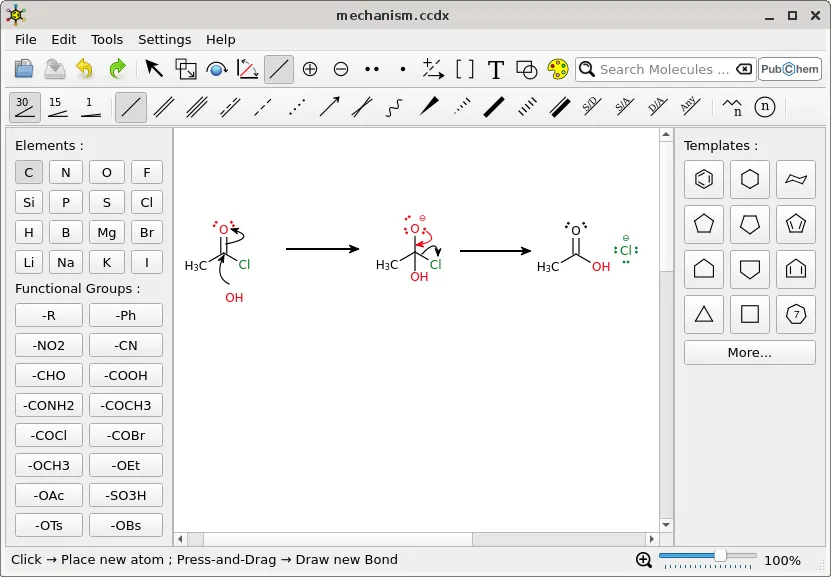Image resolution: width=831 pixels, height=577 pixels.
Task: Select the N element button
Action: tap(66, 173)
